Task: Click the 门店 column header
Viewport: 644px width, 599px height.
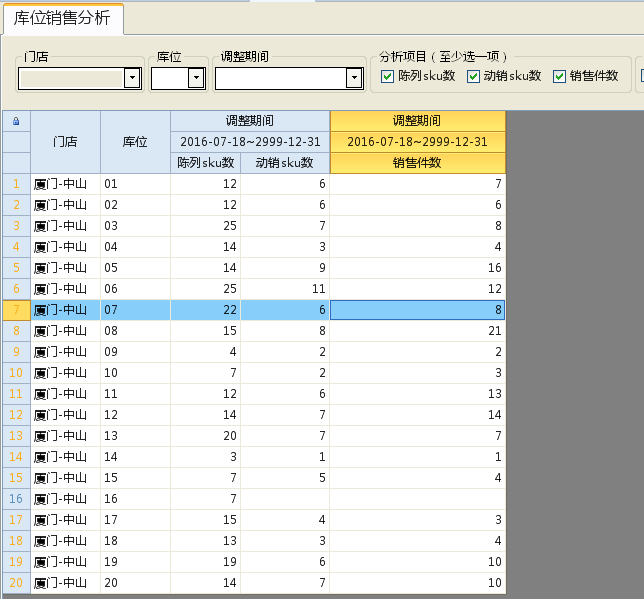Action: [x=65, y=142]
